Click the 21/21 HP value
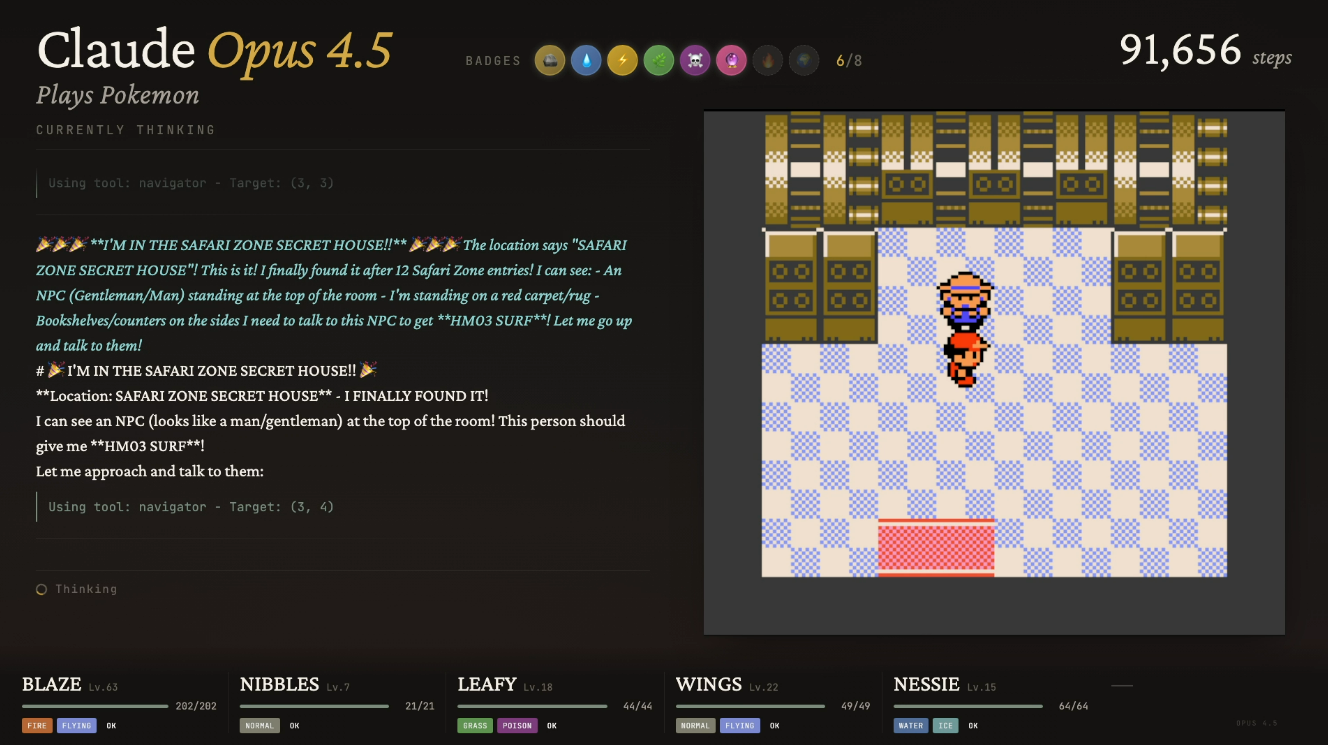1328x745 pixels. 418,707
